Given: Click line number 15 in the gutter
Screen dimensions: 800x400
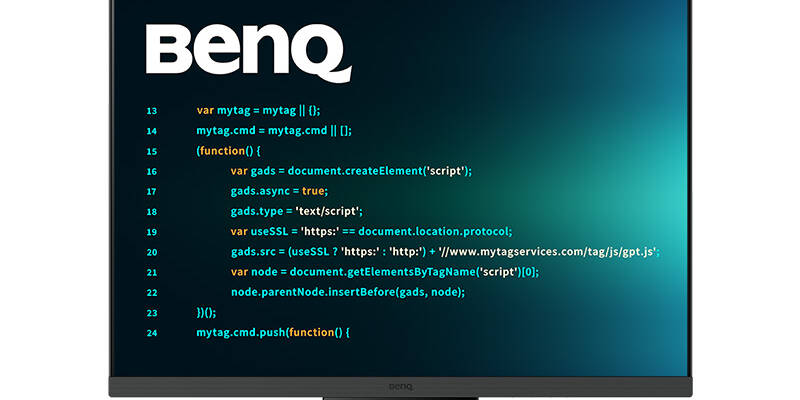Looking at the screenshot, I should point(152,152).
